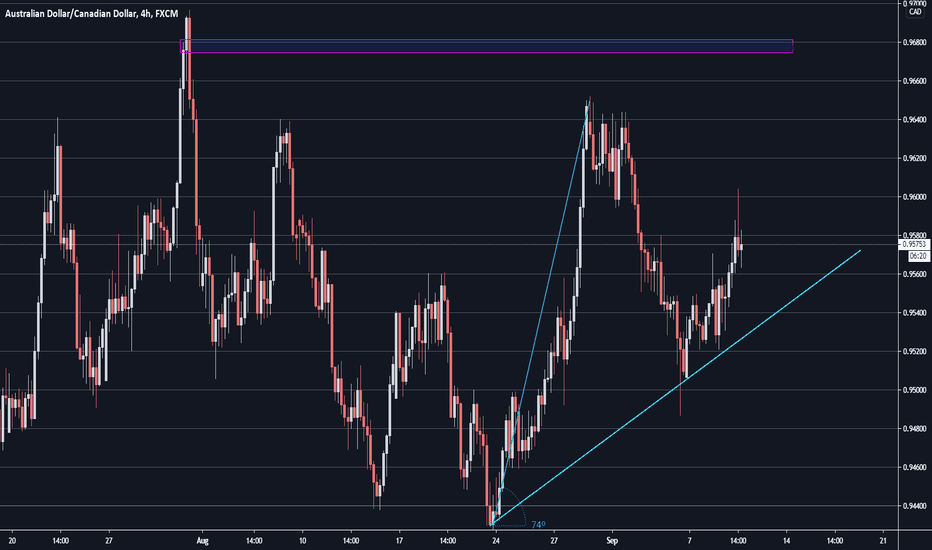Click the 74° angle label
The height and width of the screenshot is (550, 932).
point(538,524)
